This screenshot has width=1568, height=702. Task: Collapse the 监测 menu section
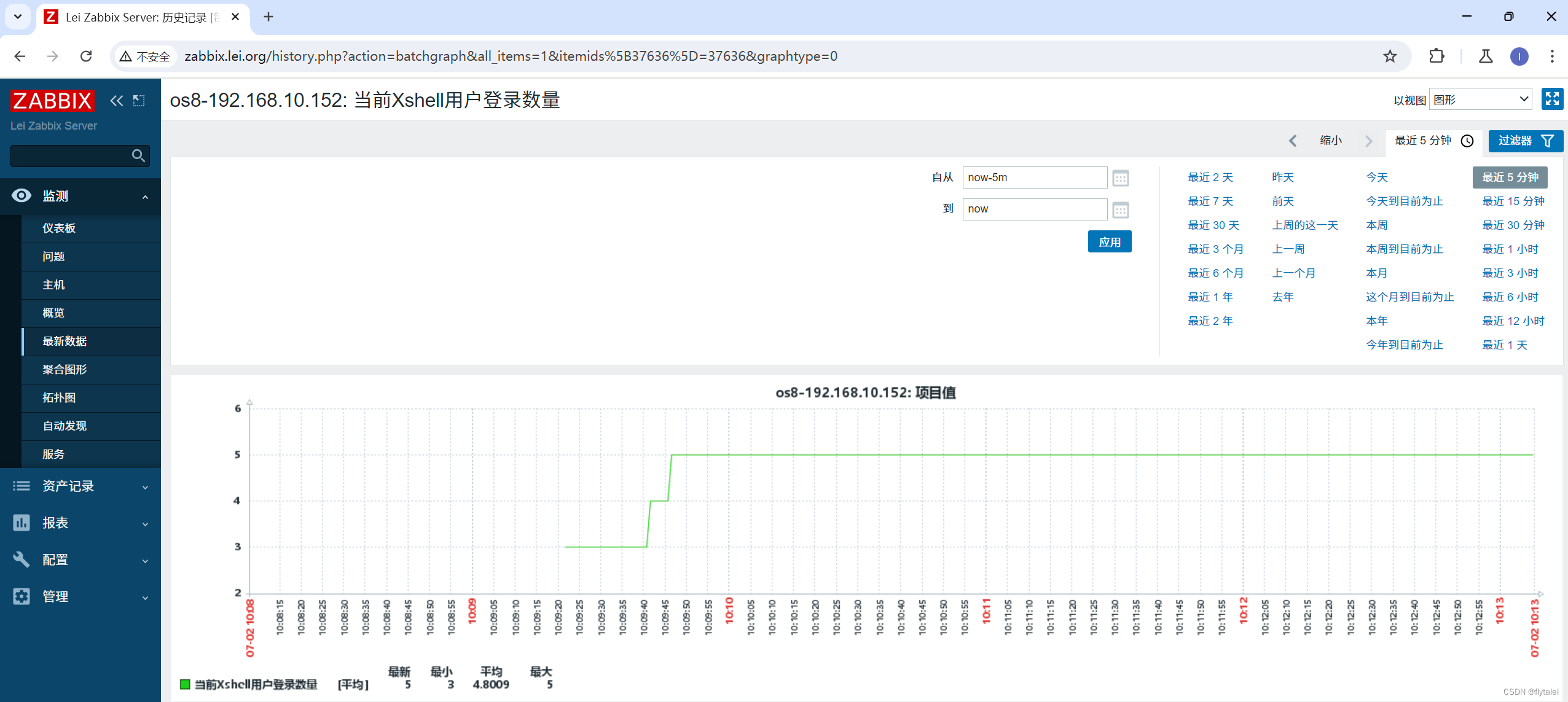point(145,197)
